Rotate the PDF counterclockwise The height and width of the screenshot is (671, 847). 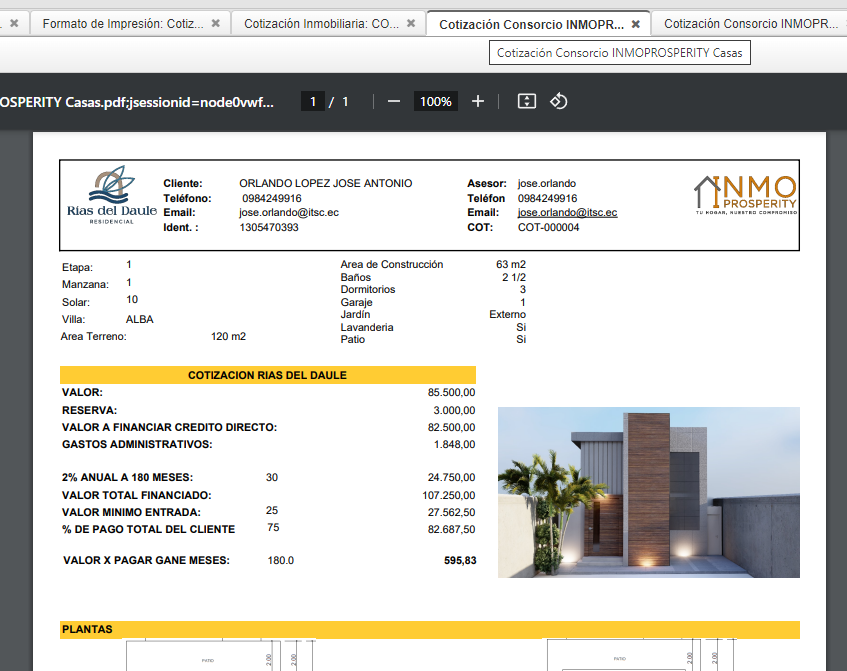(560, 102)
